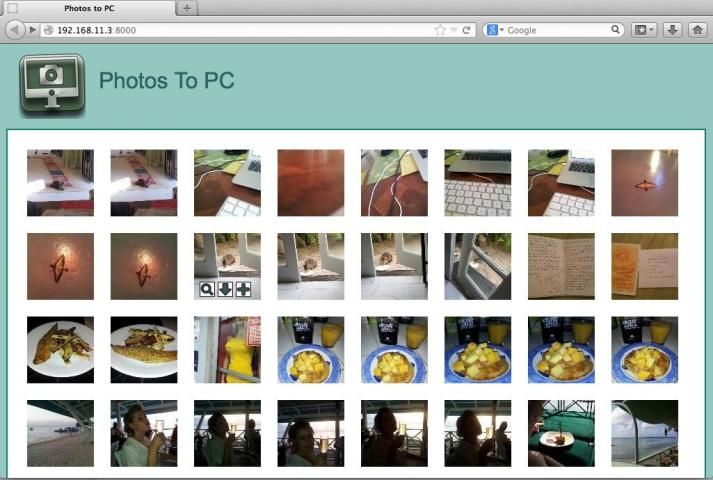
Task: Click the magnifier icon on the hovered thumbnail
Action: [207, 290]
